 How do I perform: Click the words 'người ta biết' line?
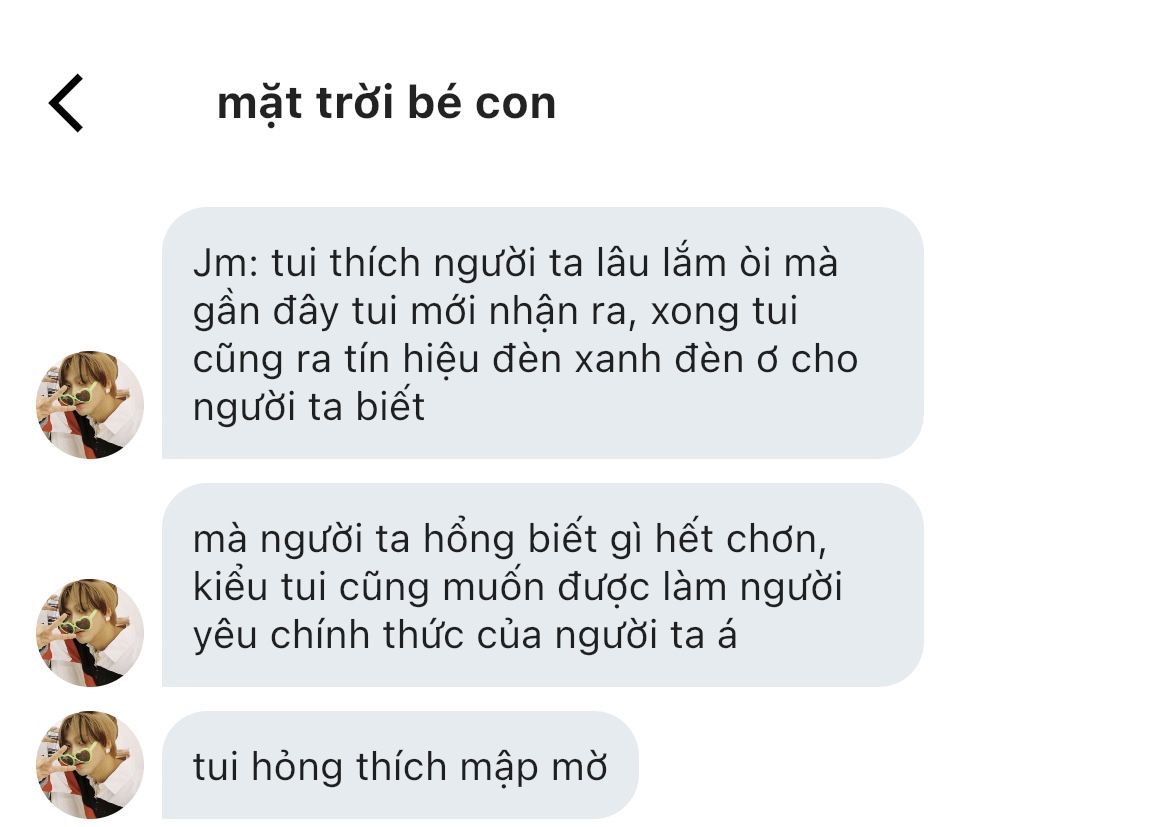point(309,409)
